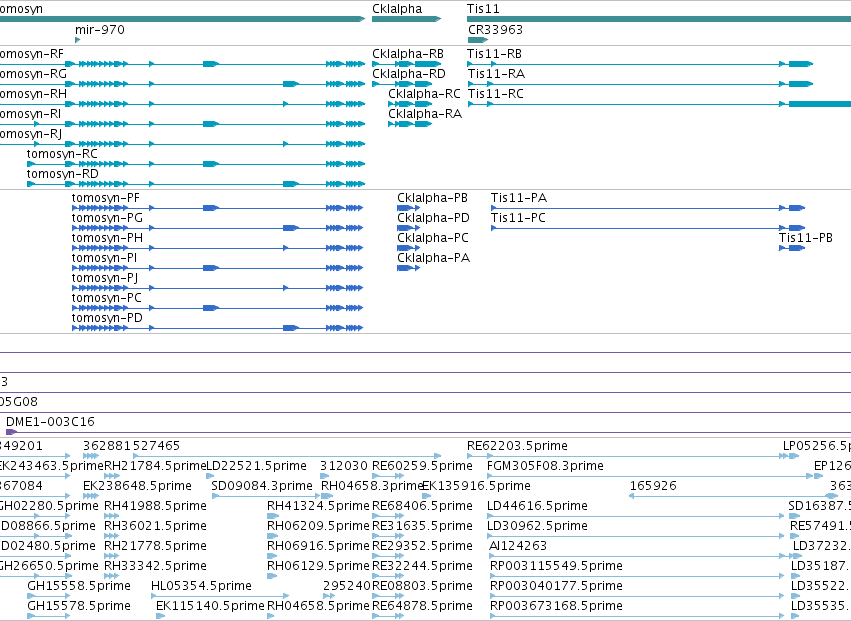The width and height of the screenshot is (851, 621).
Task: Select EST RH04658.3prime
Action: tap(372, 485)
